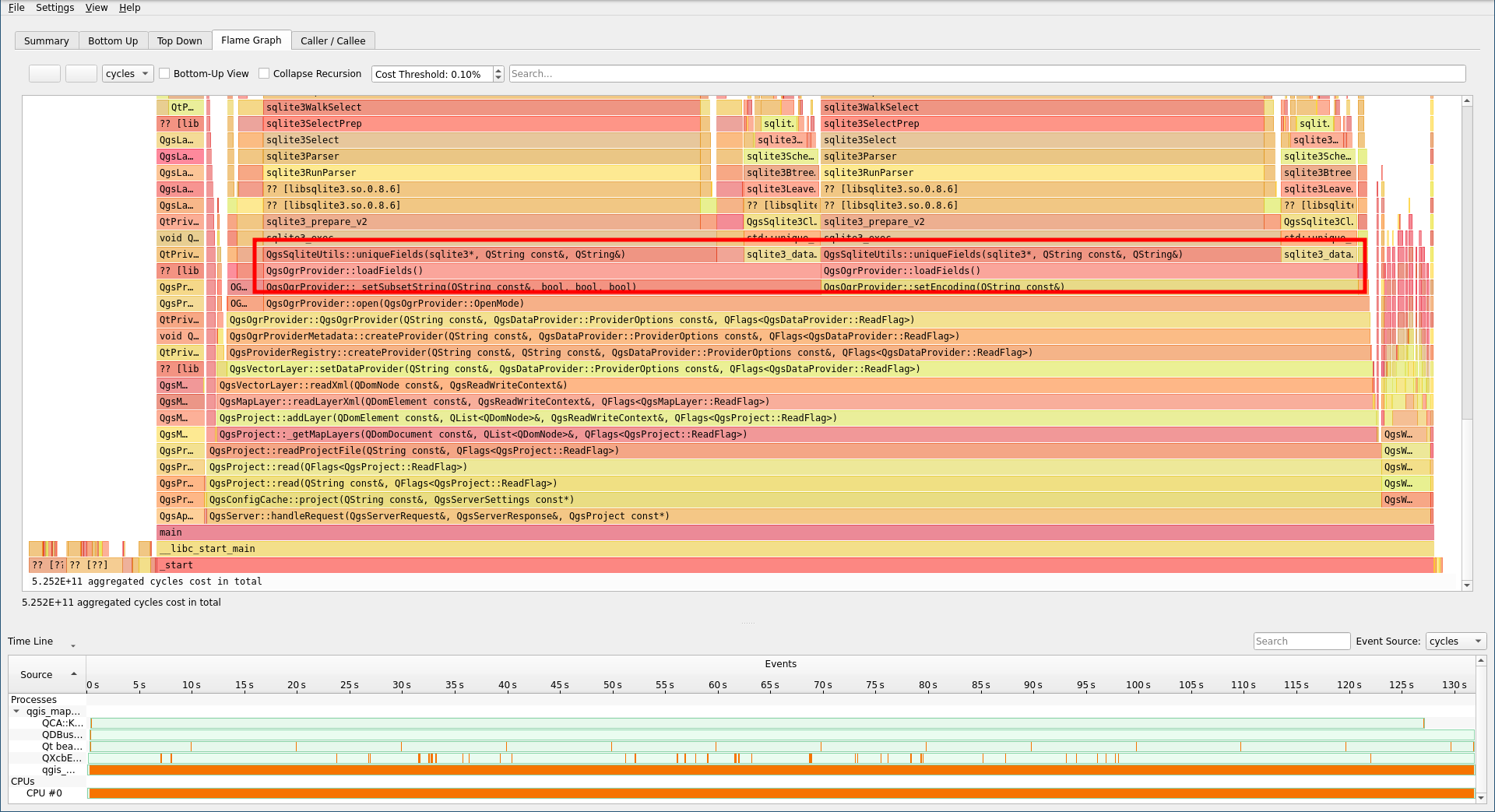Select the QXcbE... thread row

(x=62, y=758)
